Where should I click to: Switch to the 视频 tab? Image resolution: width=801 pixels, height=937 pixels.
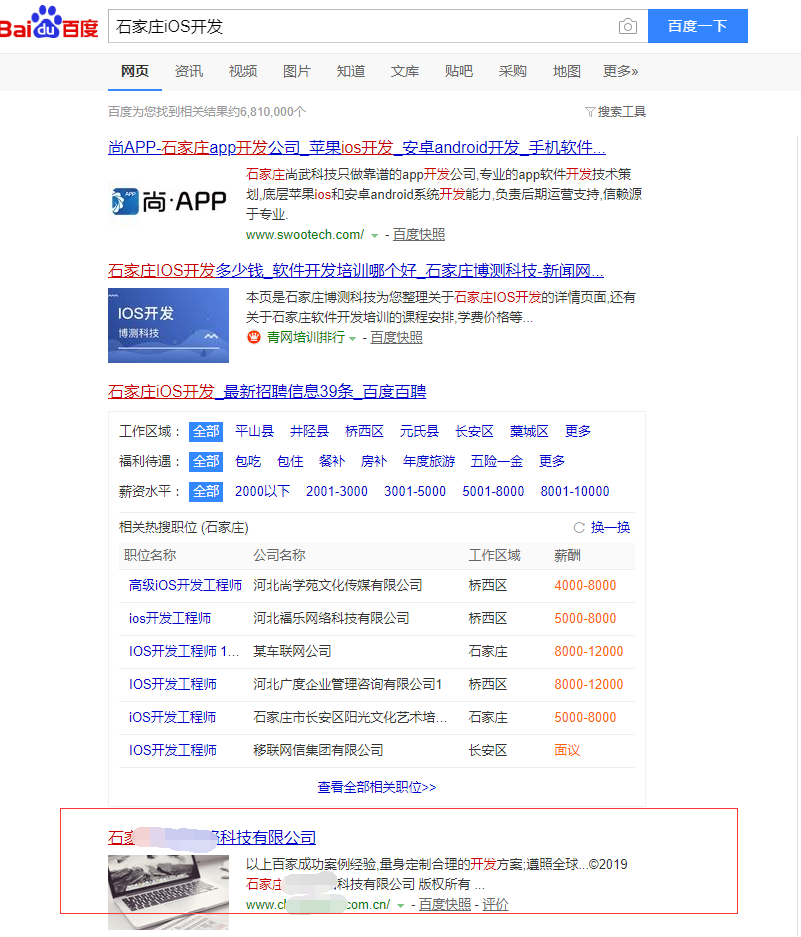(243, 72)
